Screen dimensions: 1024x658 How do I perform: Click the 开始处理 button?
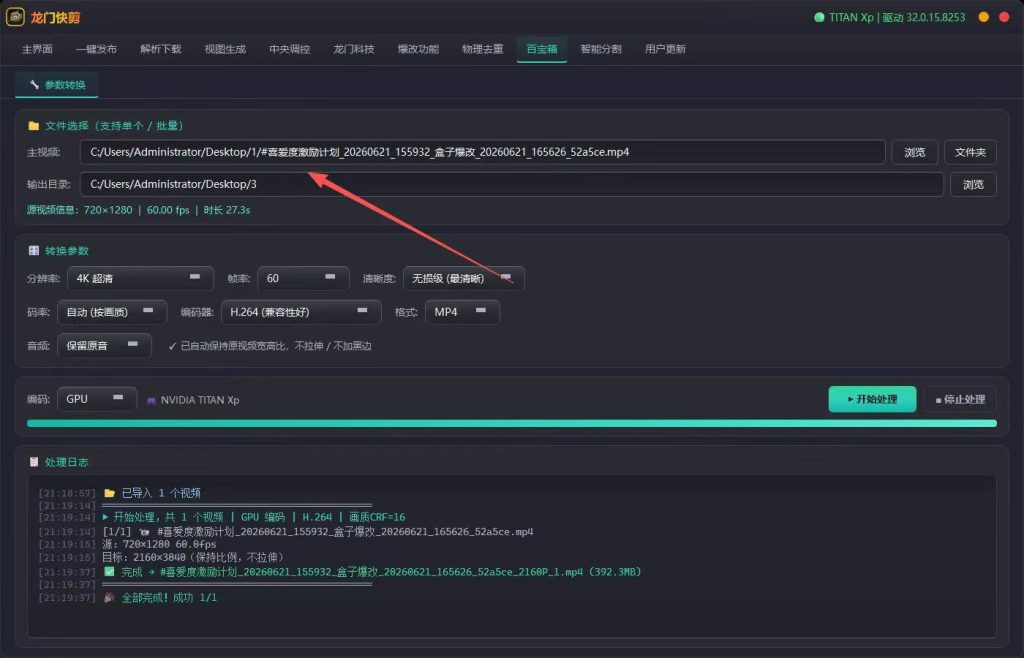(x=872, y=399)
